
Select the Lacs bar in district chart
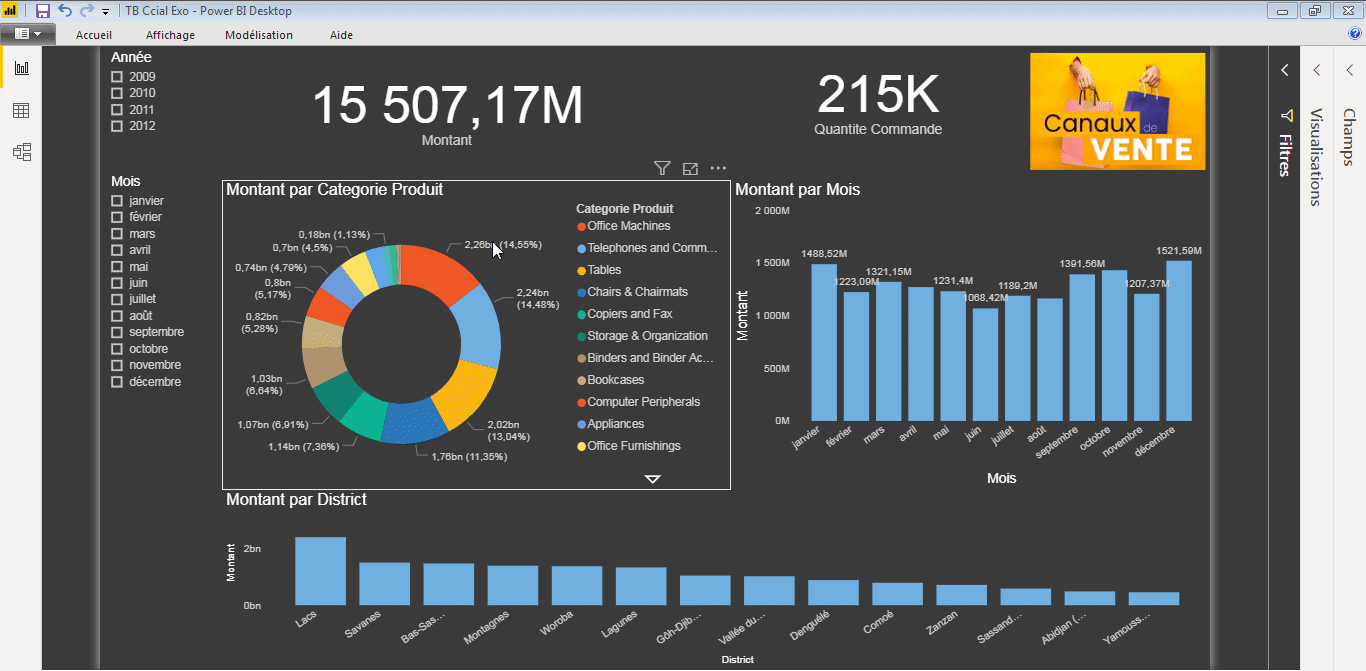click(x=320, y=571)
